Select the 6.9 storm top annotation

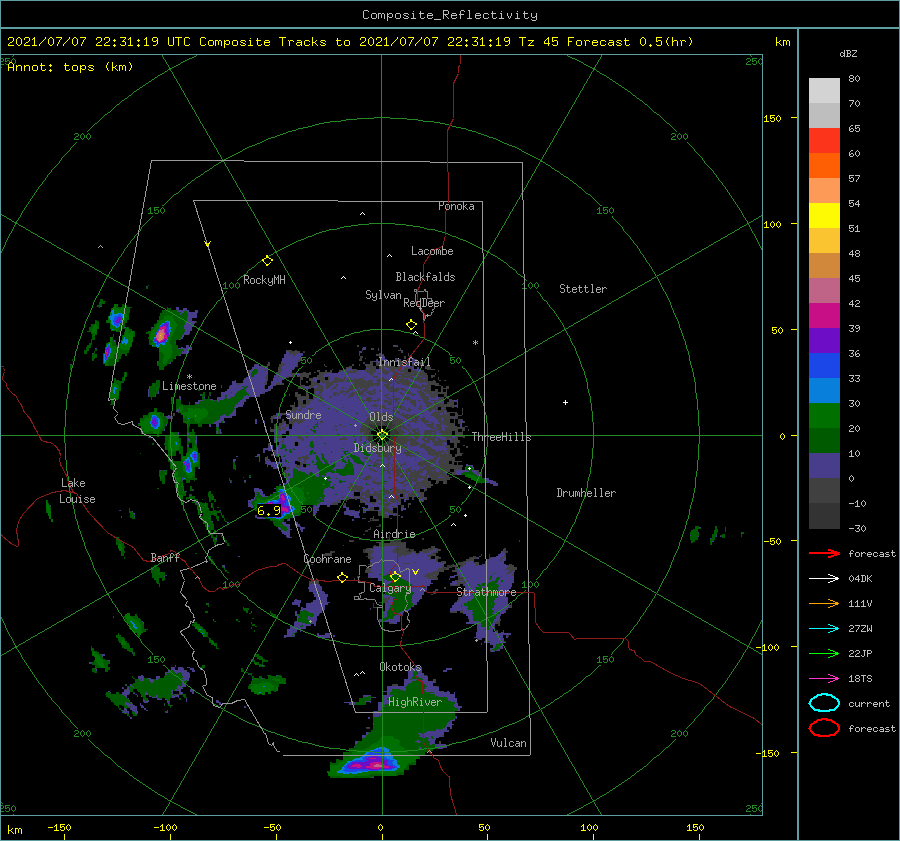pos(269,510)
